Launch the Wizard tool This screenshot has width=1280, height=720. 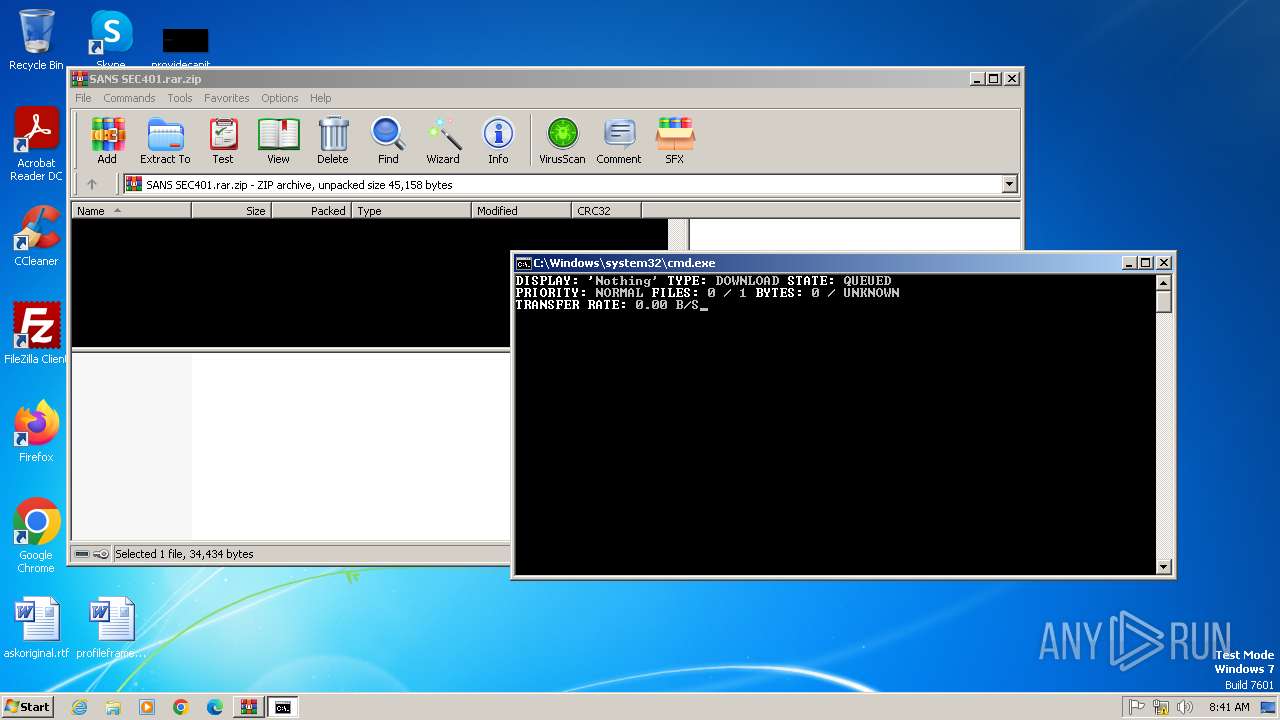[443, 141]
